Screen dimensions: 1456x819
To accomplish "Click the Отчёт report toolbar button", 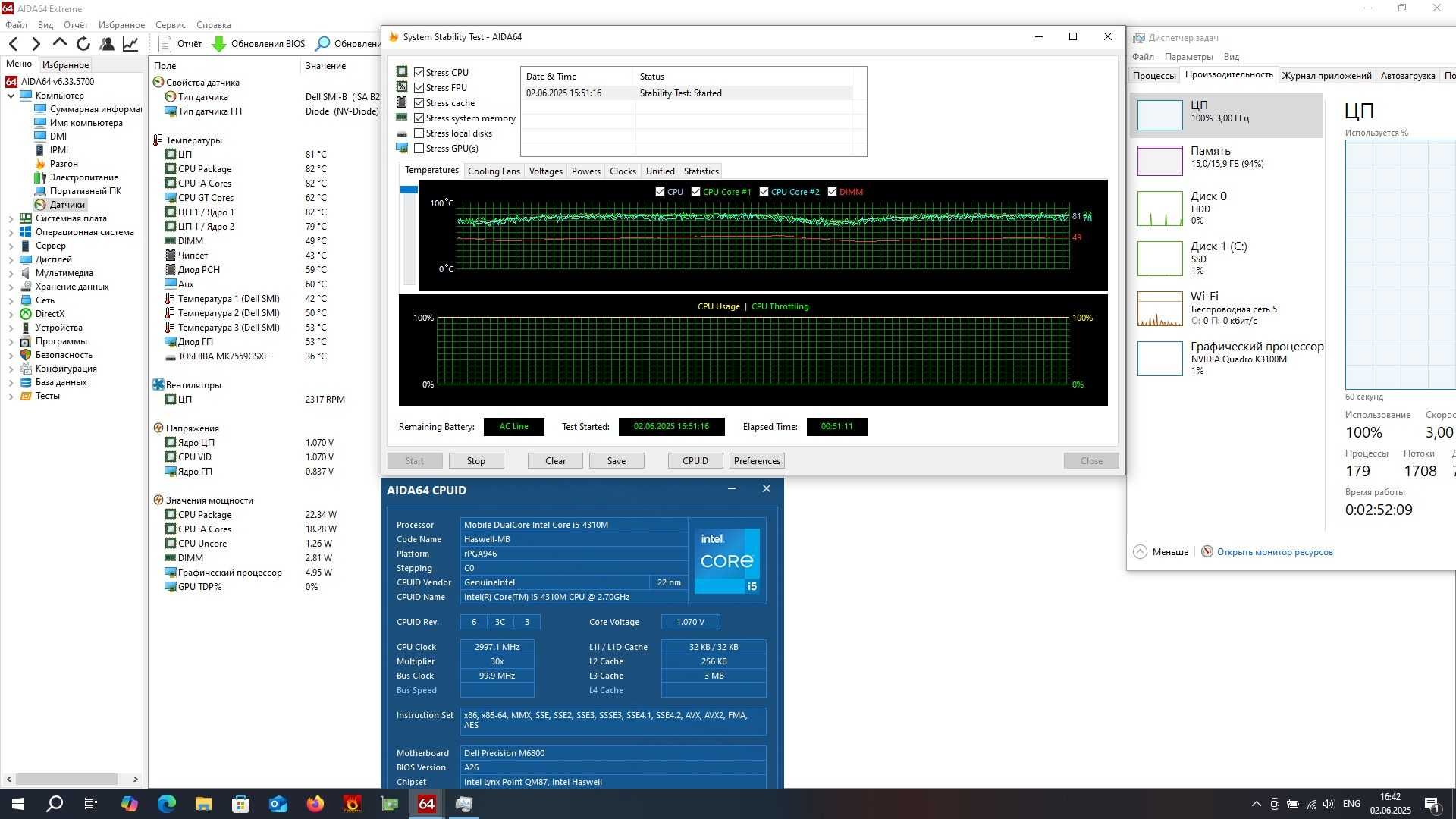I will click(180, 44).
